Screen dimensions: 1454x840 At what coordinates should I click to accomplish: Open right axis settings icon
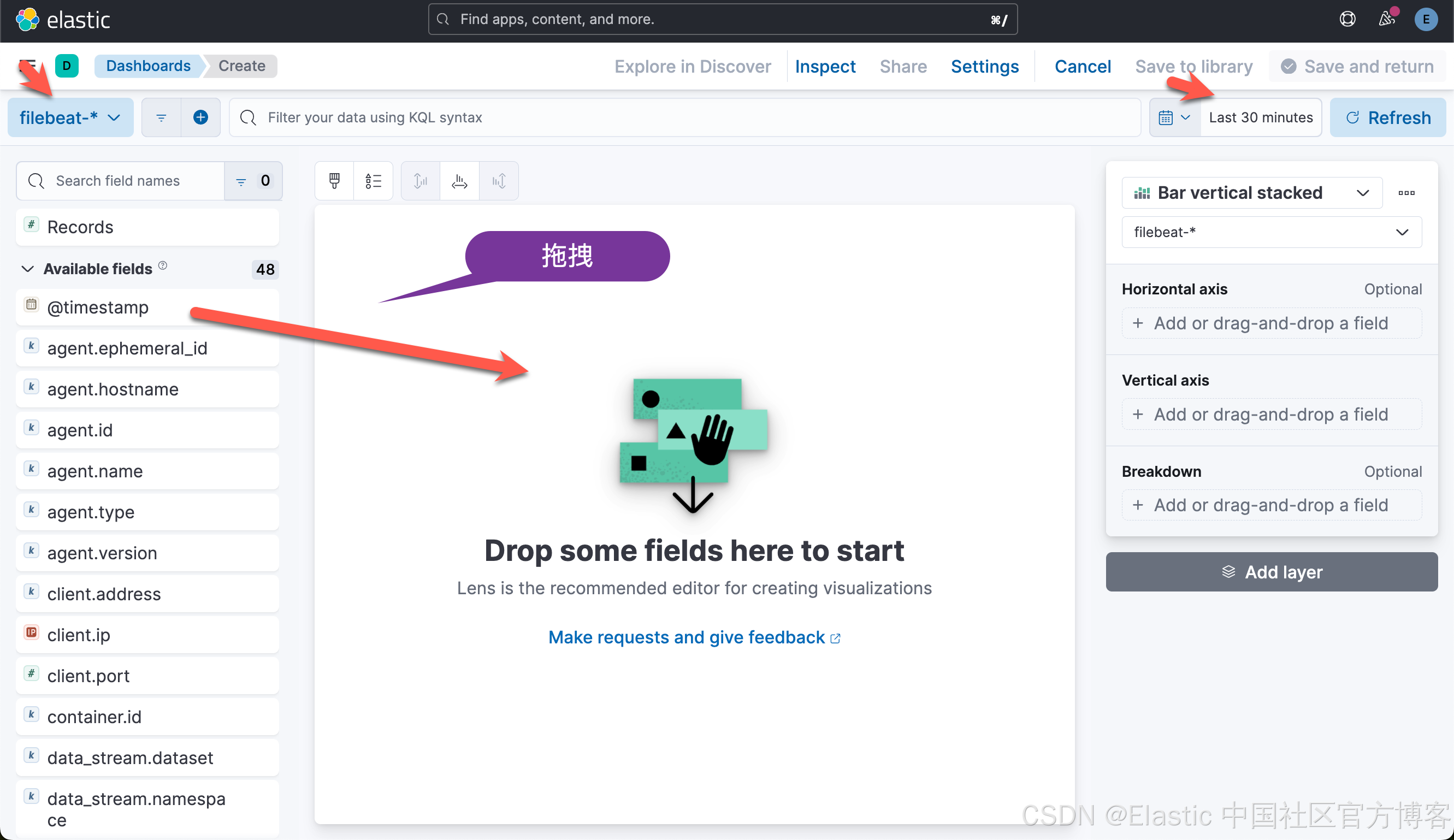499,181
